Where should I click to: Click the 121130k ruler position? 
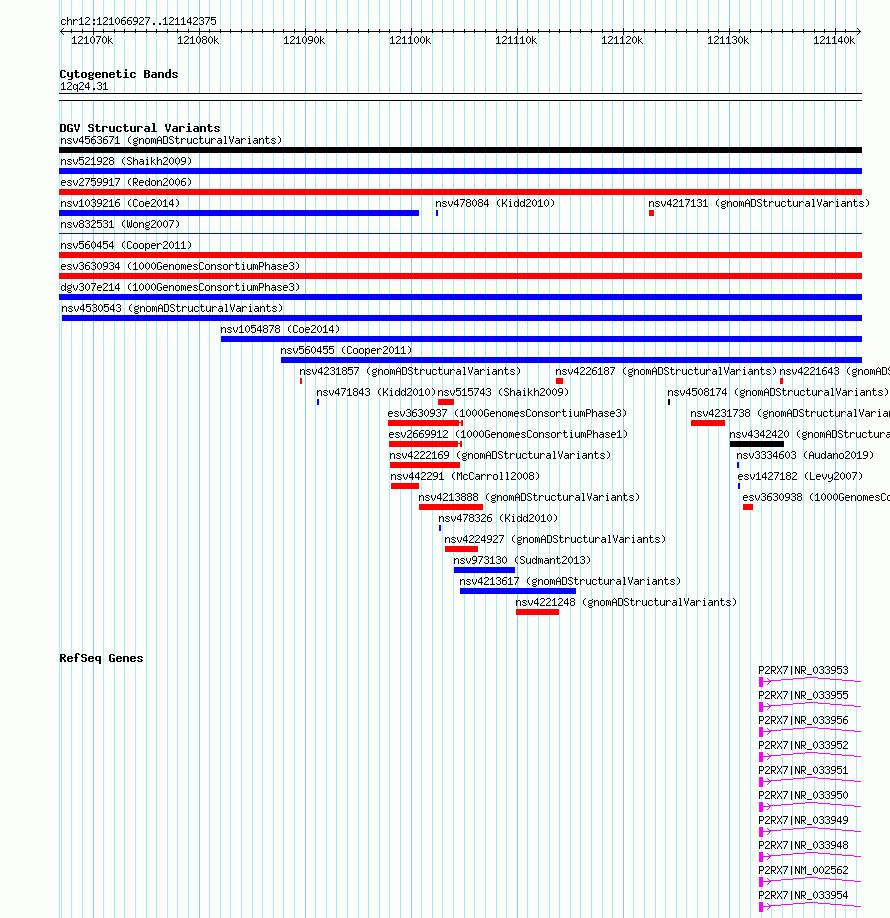pyautogui.click(x=728, y=40)
